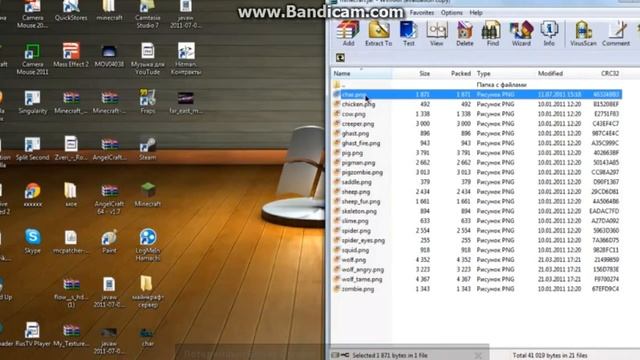Select pigzombie.png in the archive list
Viewport: 640px width, 360px height.
click(477, 172)
